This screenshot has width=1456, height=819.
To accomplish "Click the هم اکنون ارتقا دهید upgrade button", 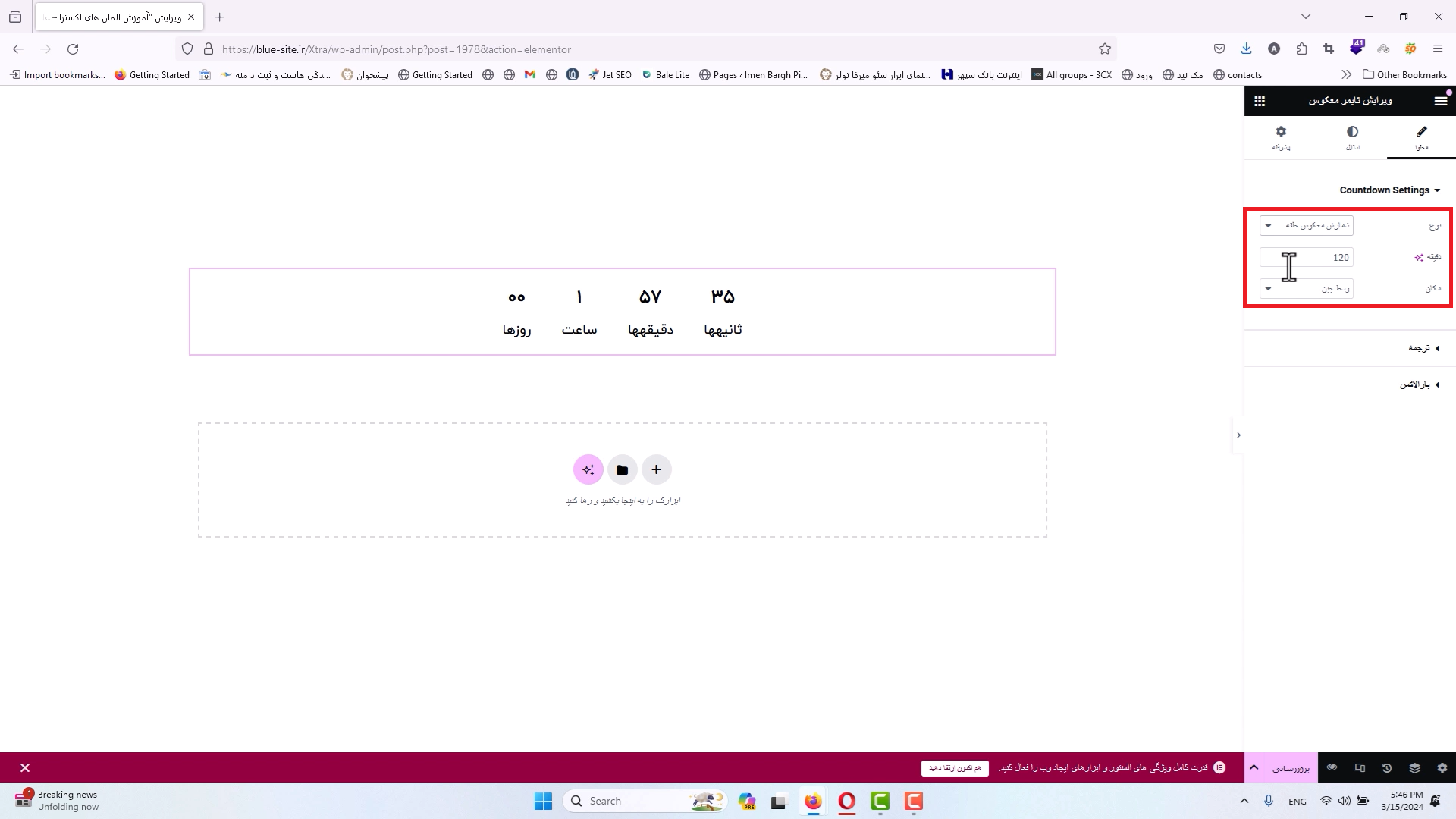I will coord(955,768).
